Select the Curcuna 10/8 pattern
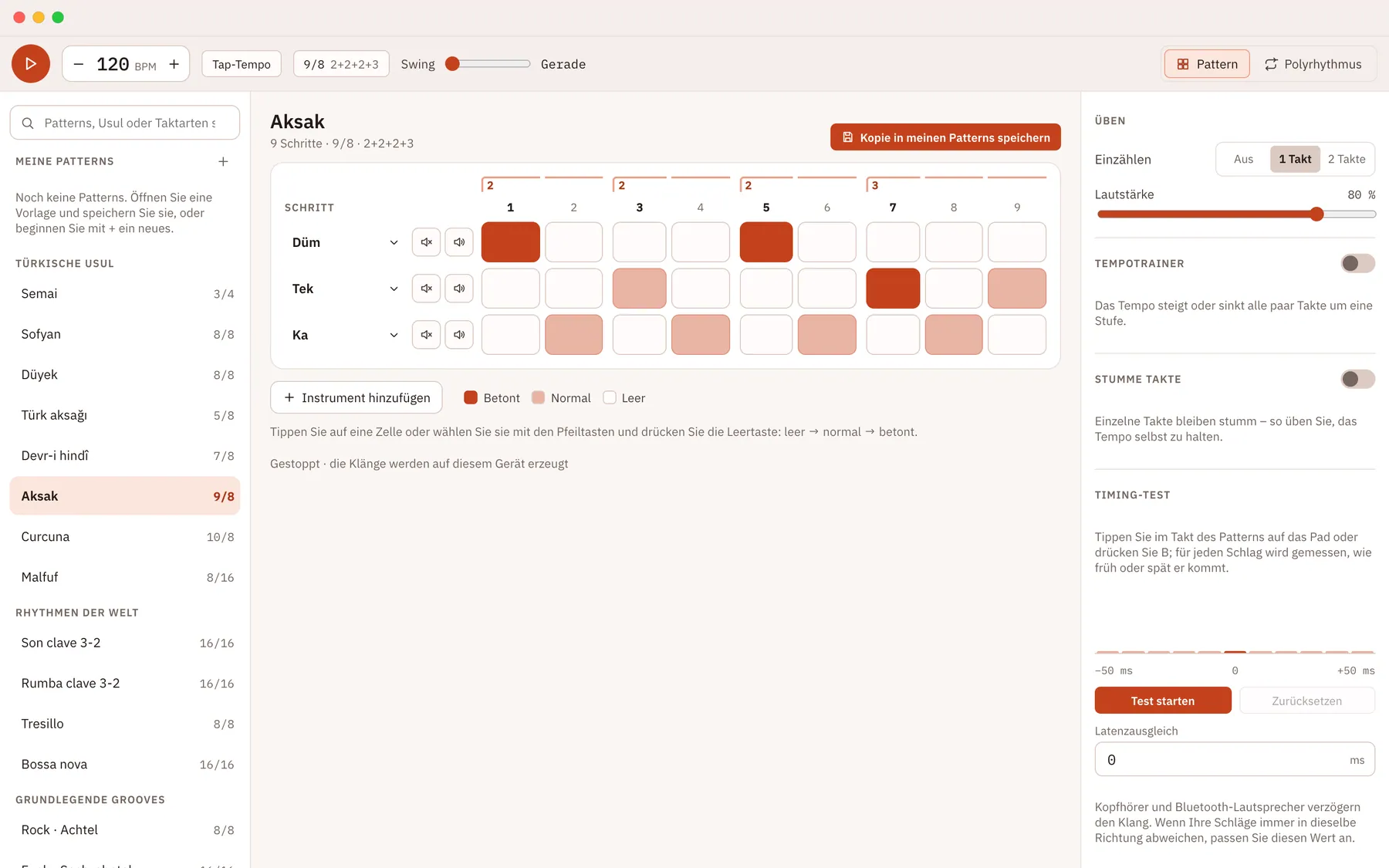 click(x=125, y=537)
